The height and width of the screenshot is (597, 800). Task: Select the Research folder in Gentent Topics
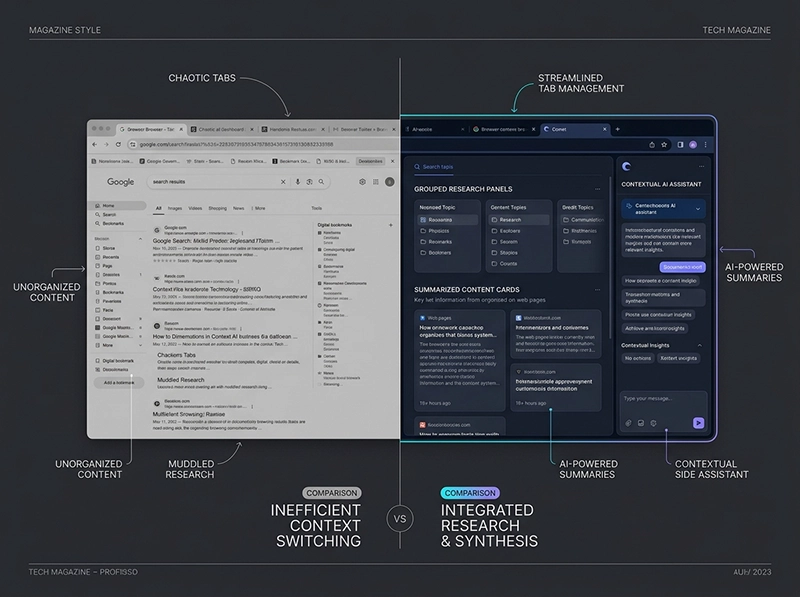[519, 220]
